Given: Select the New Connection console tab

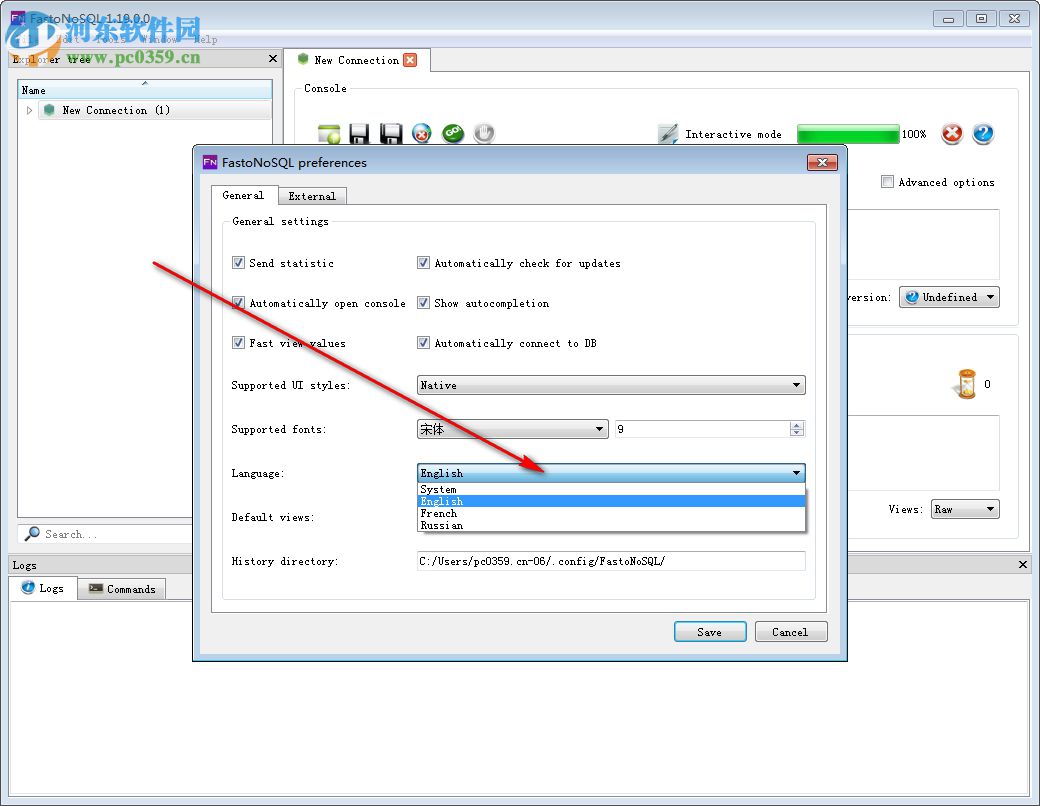Looking at the screenshot, I should point(357,60).
